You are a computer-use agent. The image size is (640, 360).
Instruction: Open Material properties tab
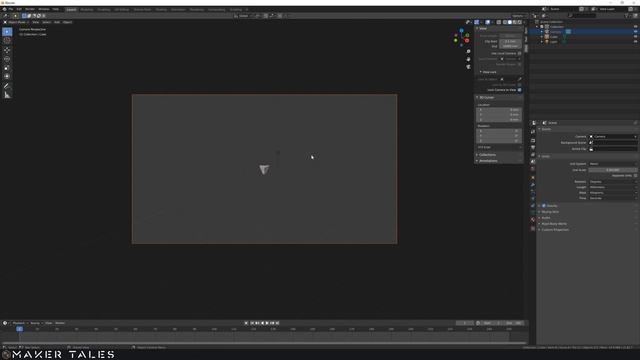click(533, 220)
